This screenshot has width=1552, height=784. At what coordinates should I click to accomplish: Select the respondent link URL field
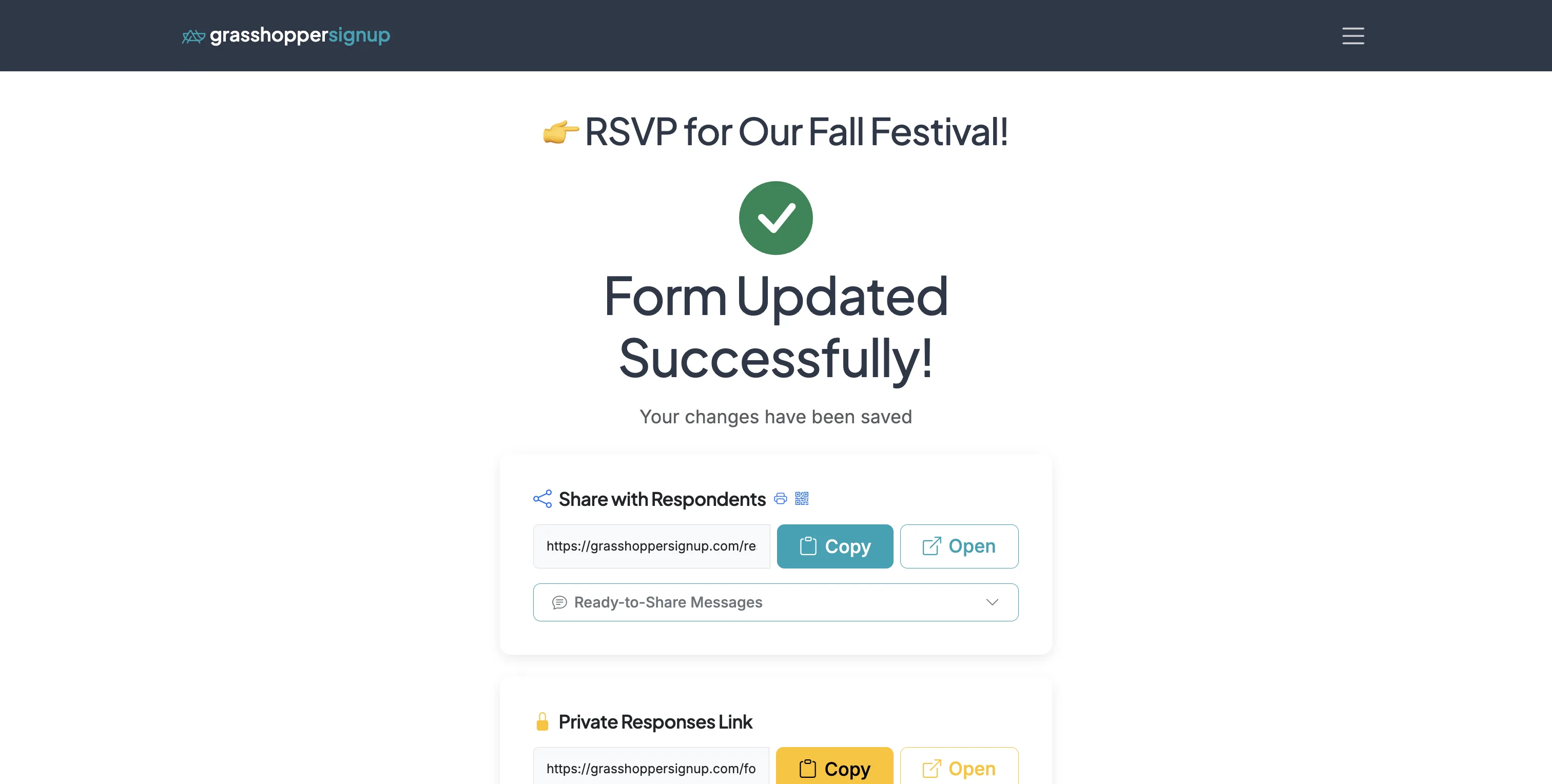(651, 546)
